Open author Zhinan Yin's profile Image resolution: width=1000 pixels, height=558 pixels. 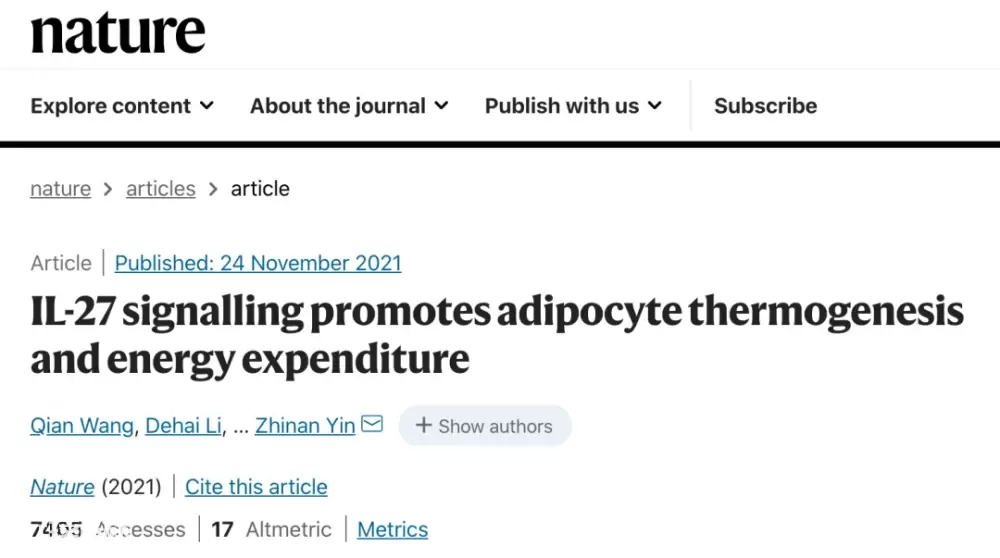305,425
